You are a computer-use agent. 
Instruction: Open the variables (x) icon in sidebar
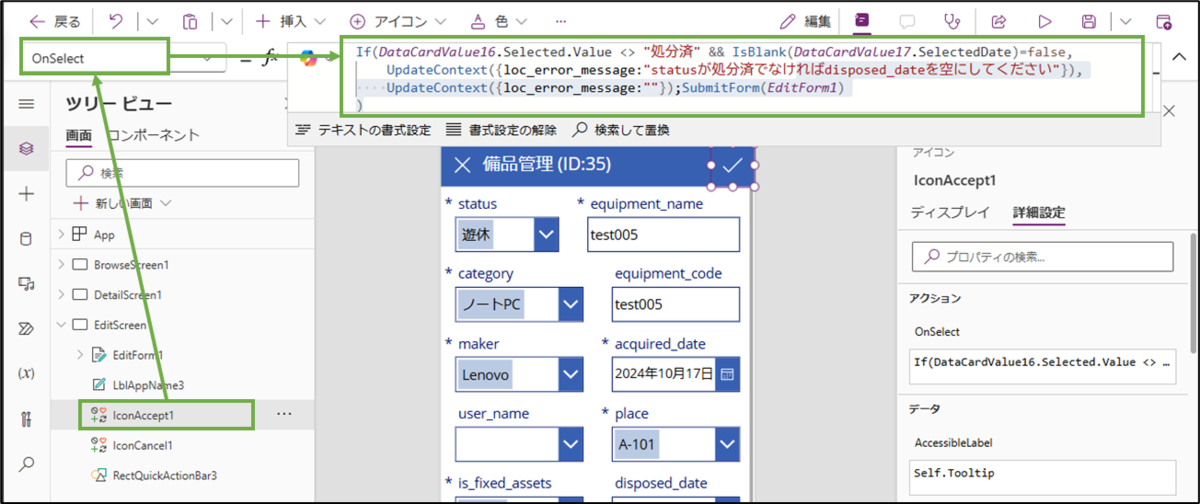26,374
